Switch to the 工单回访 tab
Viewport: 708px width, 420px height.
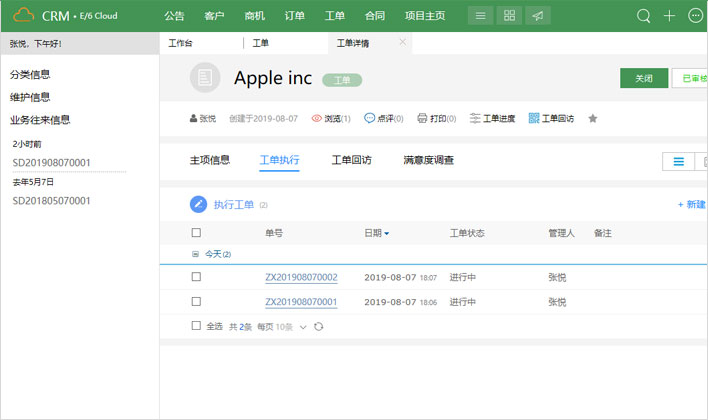[351, 160]
